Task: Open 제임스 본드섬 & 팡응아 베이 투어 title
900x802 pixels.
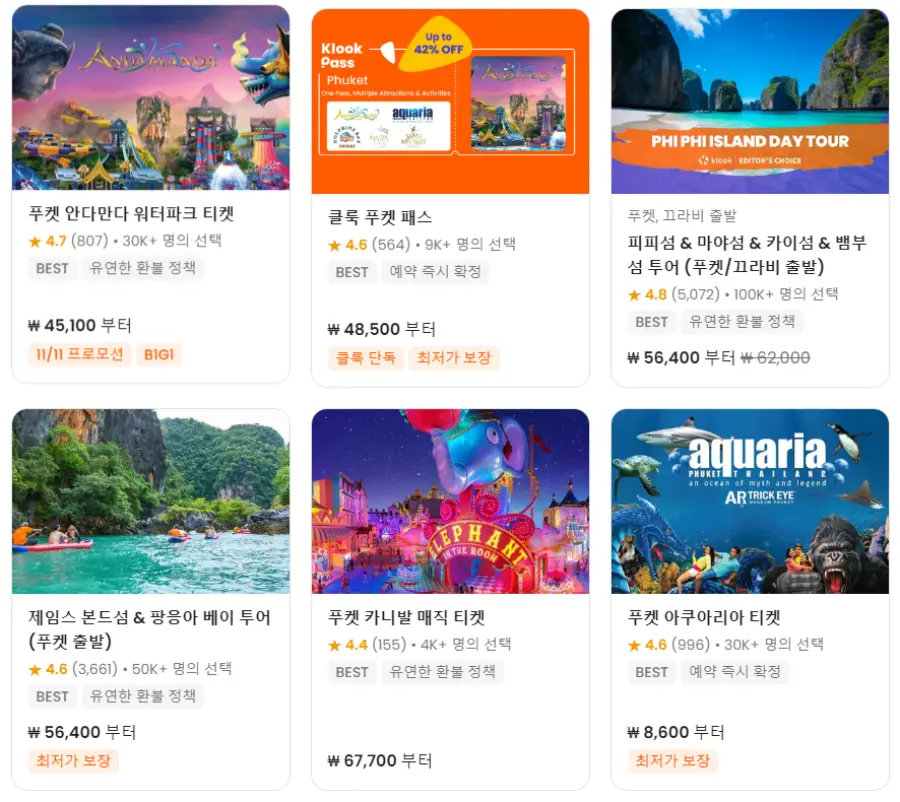Action: [x=149, y=629]
